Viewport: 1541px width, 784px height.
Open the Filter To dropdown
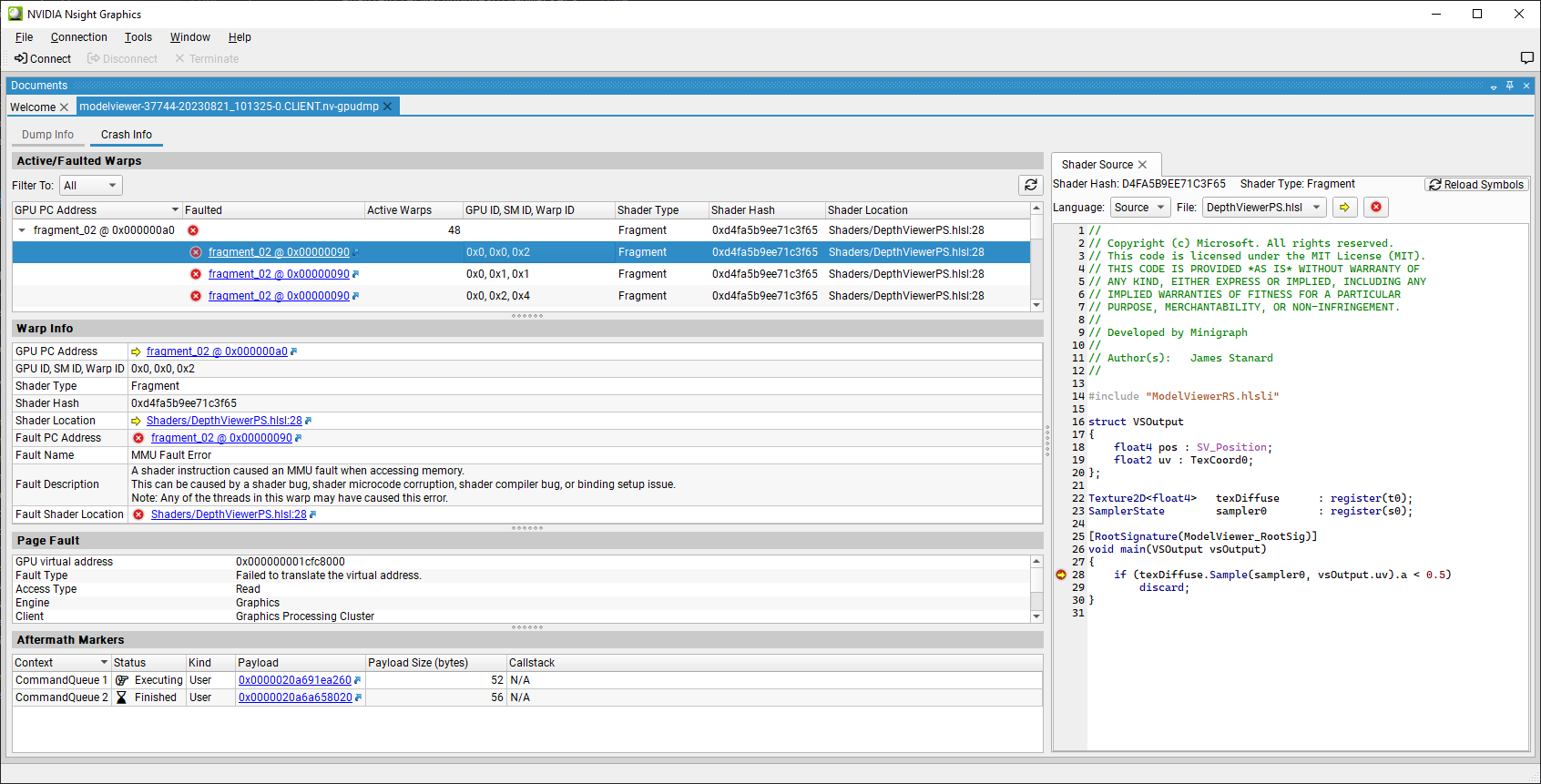pos(90,186)
